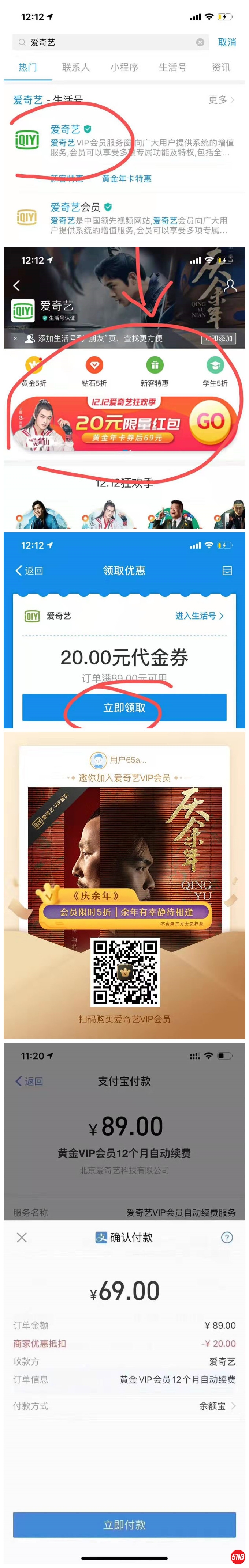Open the 黄金年卡特惠 link
The image size is (249, 1568).
[x=126, y=178]
